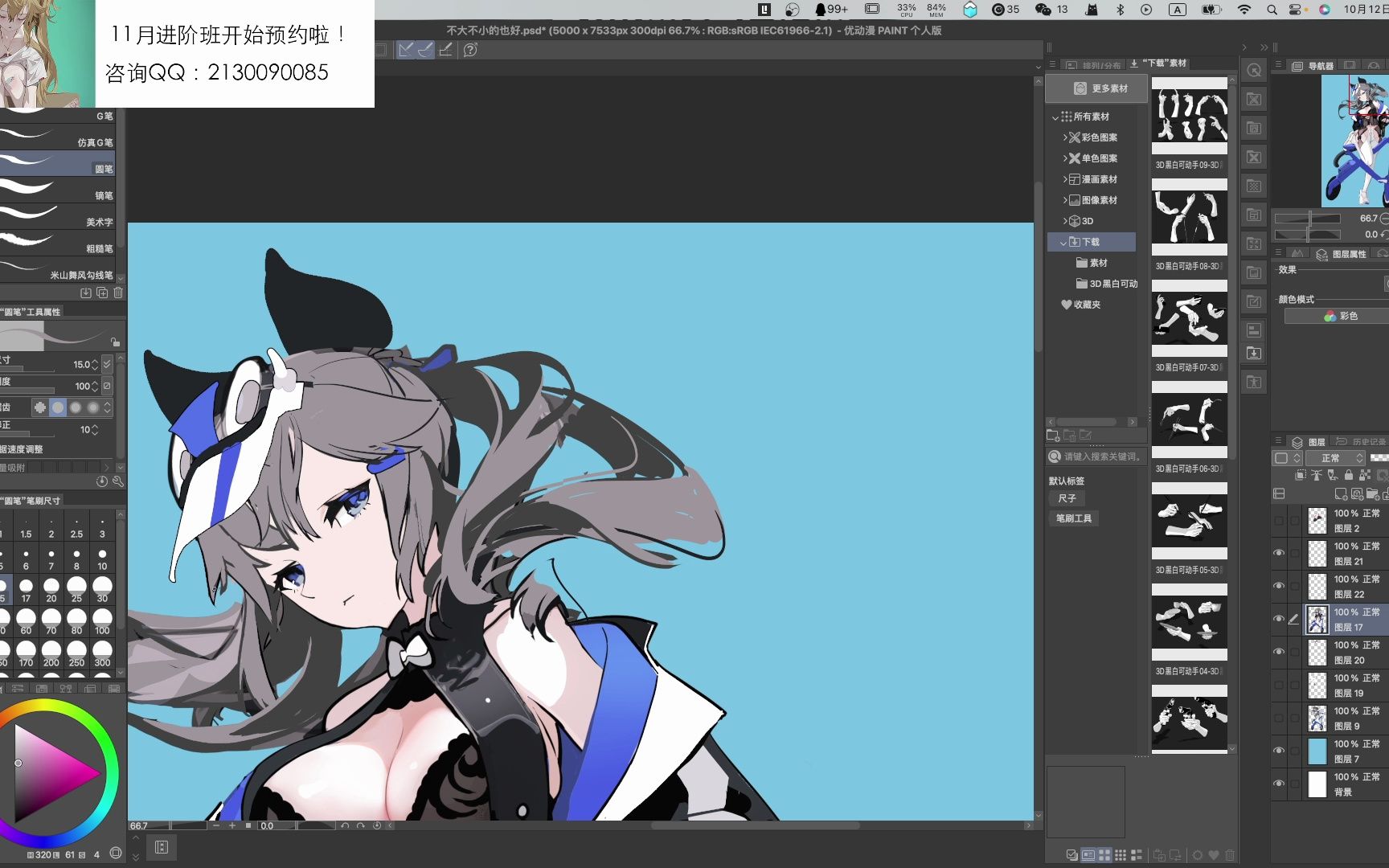Open Spotlight search in the macOS menu bar
The height and width of the screenshot is (868, 1389).
click(x=1272, y=10)
